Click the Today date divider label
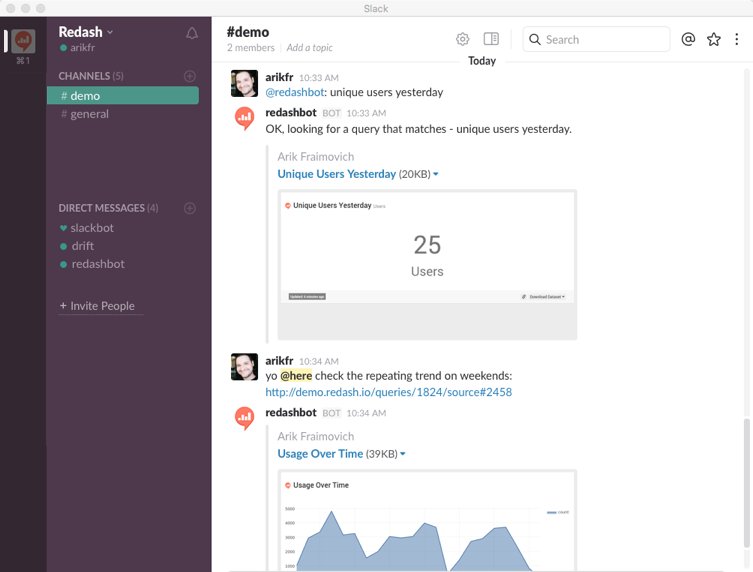This screenshot has width=753, height=572. (x=482, y=61)
